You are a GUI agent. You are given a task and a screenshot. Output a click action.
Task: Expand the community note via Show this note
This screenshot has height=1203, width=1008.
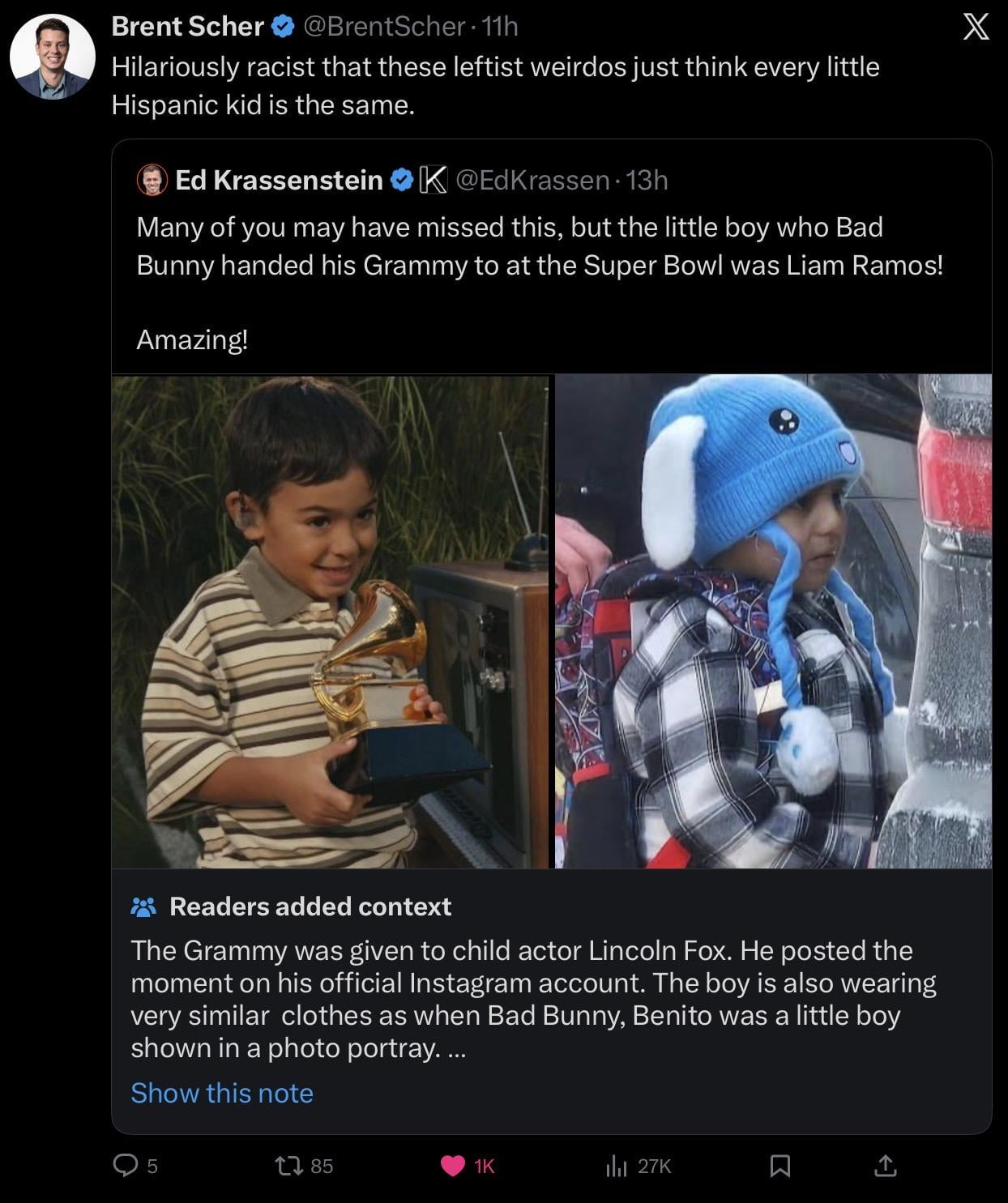click(x=222, y=1093)
